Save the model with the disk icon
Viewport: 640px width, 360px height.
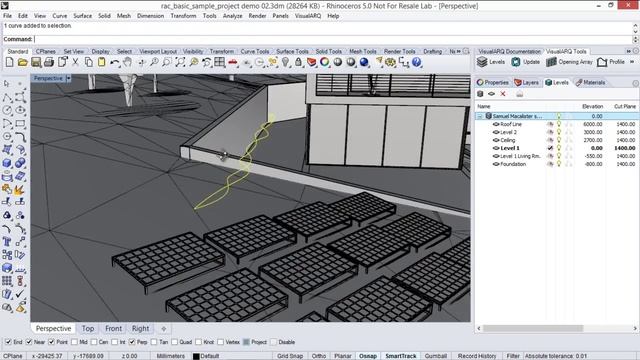36,62
